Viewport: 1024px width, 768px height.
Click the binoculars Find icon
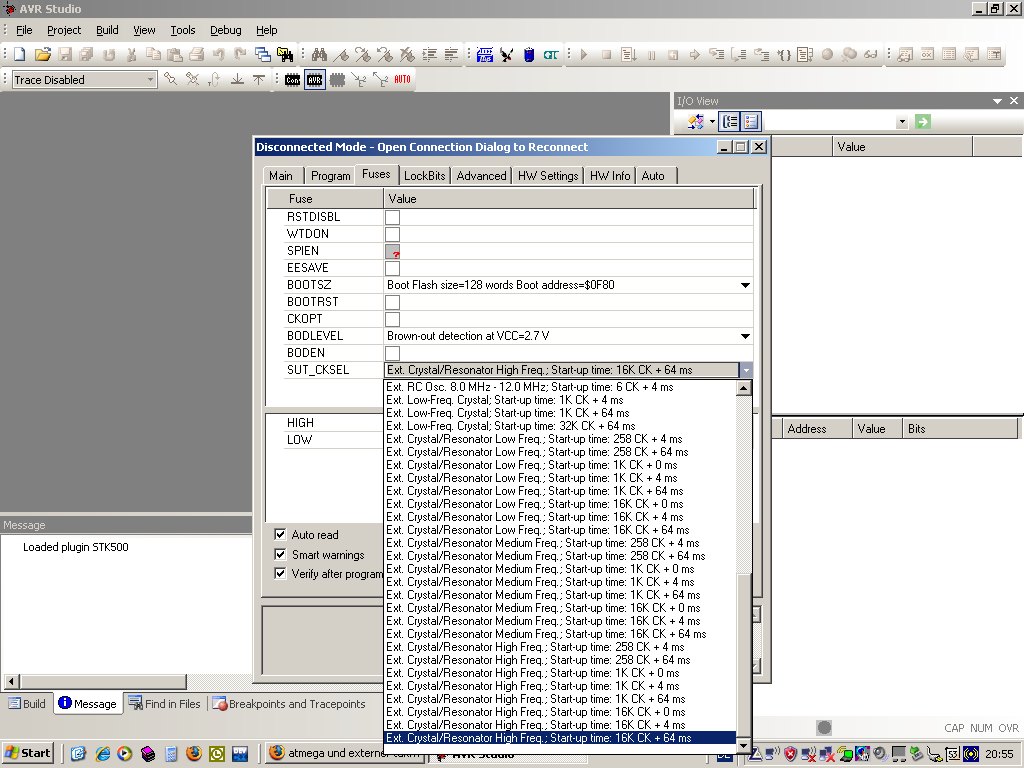point(319,55)
